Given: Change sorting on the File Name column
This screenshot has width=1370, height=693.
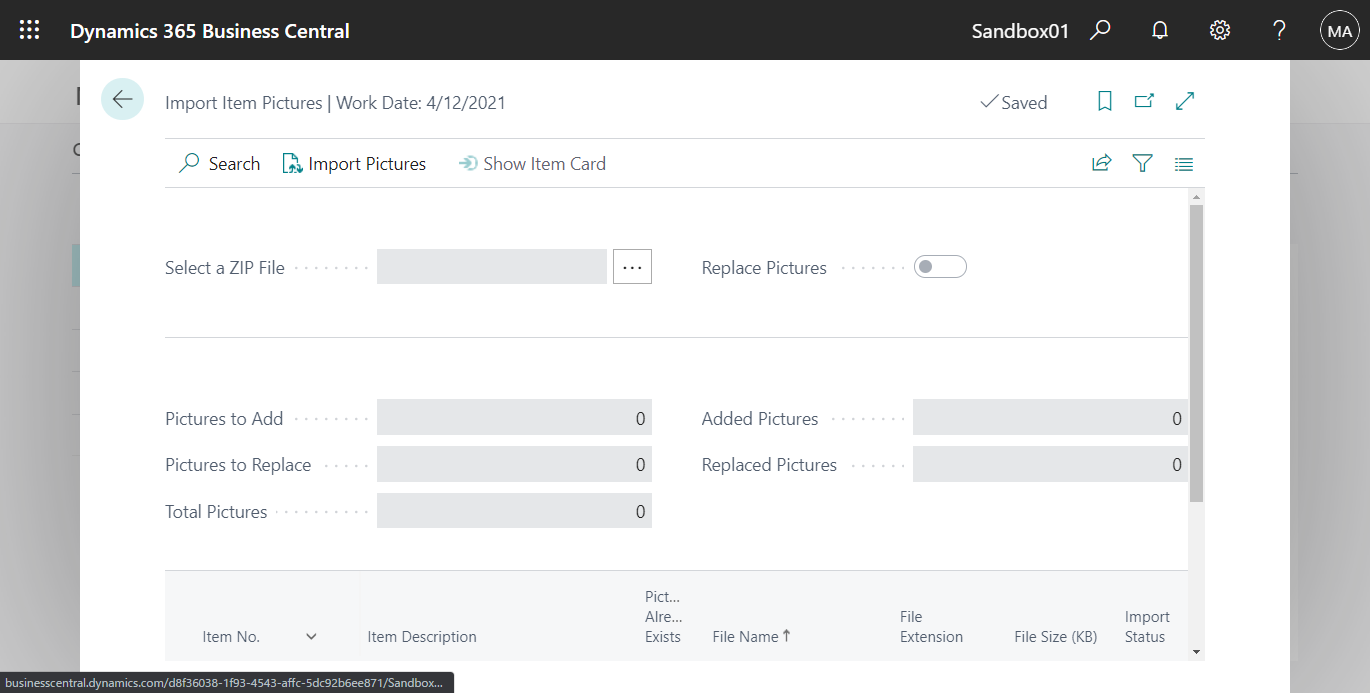Looking at the screenshot, I should click(750, 636).
